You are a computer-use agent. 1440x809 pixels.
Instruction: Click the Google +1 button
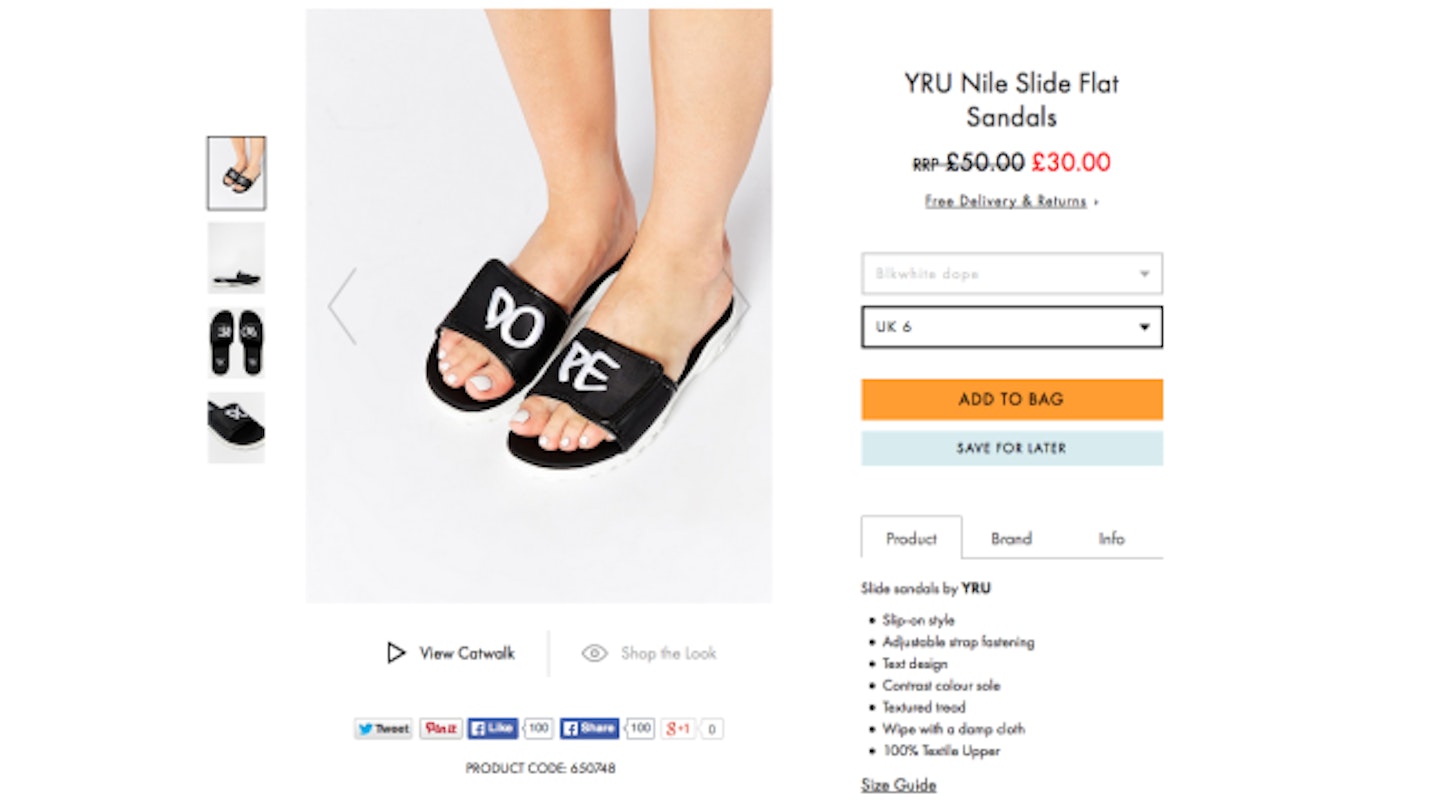[678, 729]
